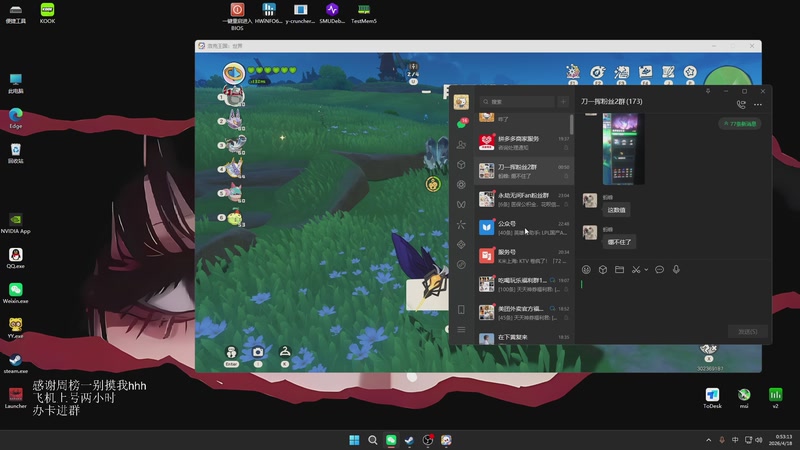
Task: Open WeChat hamburger settings menu
Action: 461,330
